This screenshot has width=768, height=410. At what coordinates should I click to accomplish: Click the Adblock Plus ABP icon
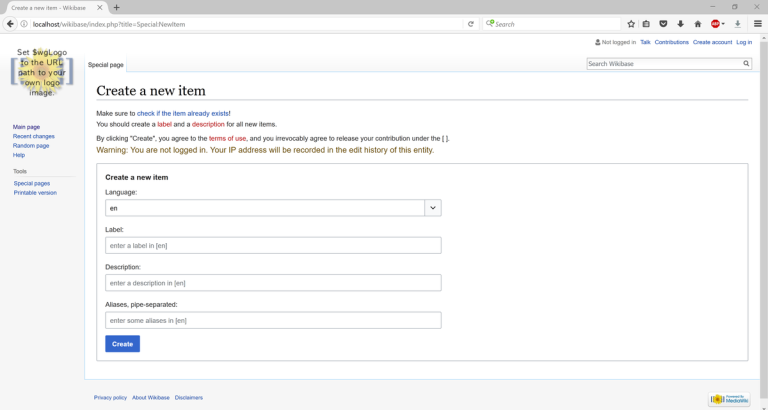pos(716,24)
